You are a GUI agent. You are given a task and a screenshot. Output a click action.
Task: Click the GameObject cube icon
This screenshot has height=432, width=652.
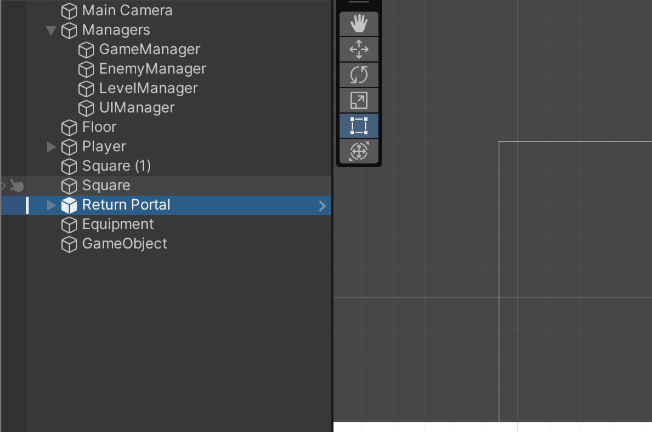tap(69, 244)
